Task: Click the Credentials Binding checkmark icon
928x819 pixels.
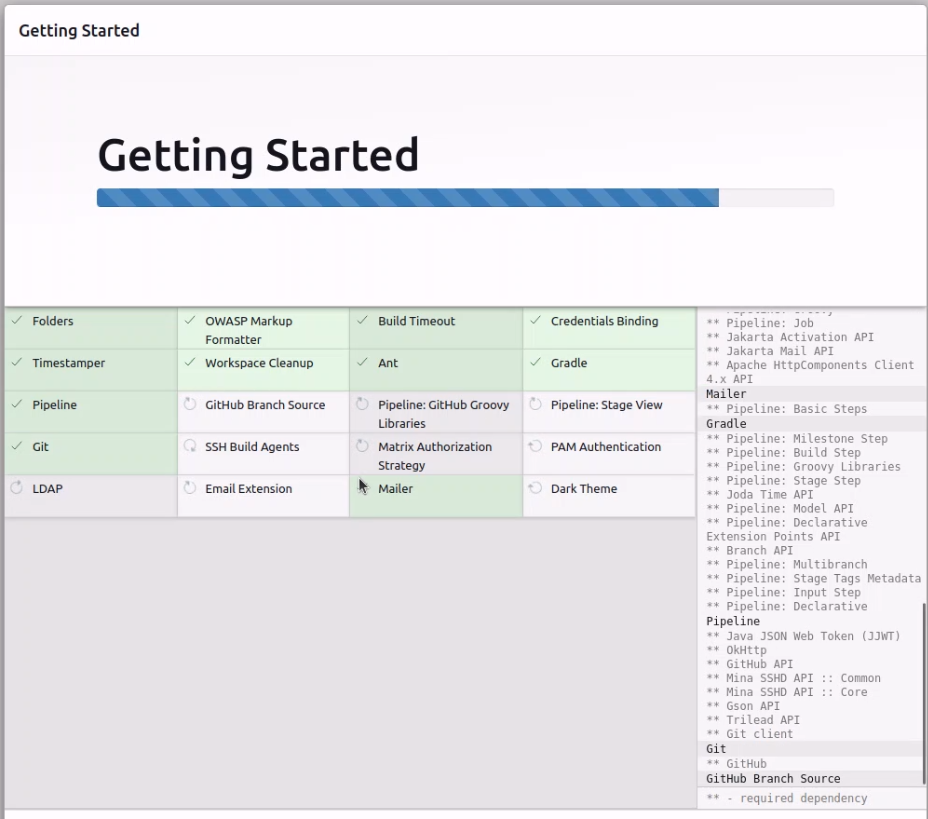Action: [x=535, y=321]
